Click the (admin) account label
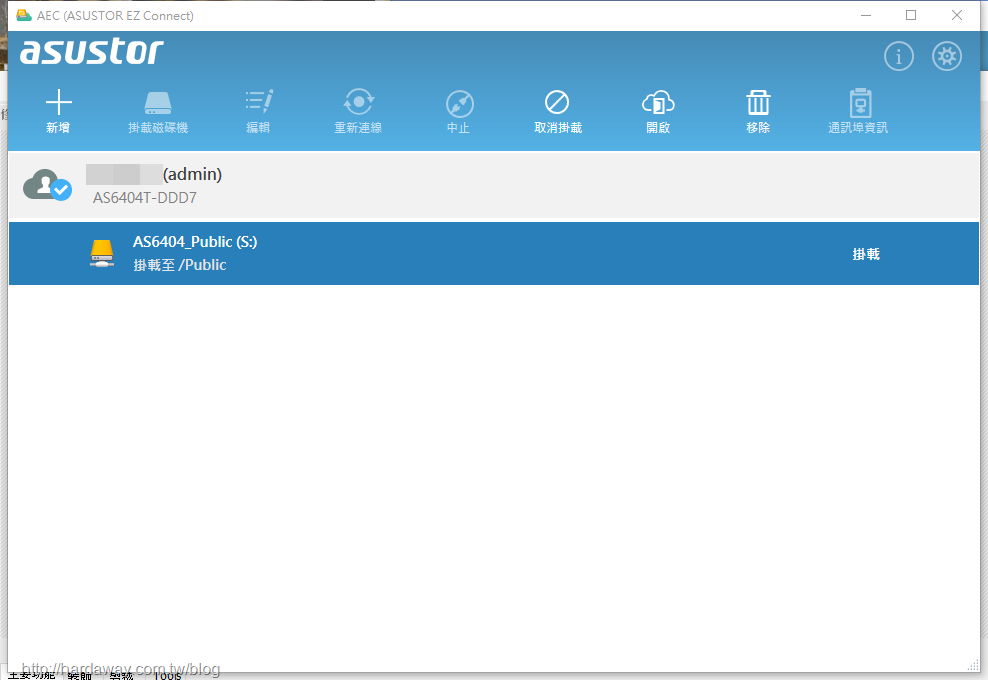The width and height of the screenshot is (988, 680). [x=192, y=175]
